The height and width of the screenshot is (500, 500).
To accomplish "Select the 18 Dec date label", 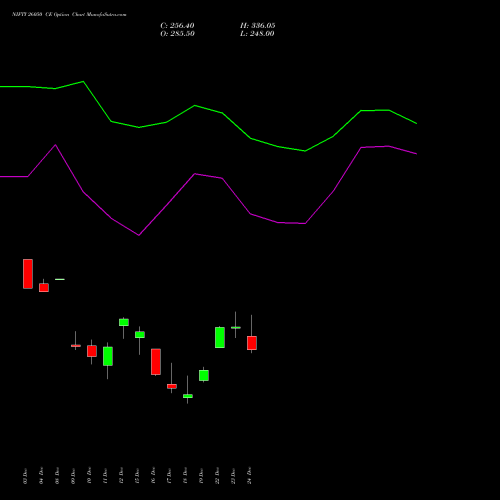I will coord(185,476).
